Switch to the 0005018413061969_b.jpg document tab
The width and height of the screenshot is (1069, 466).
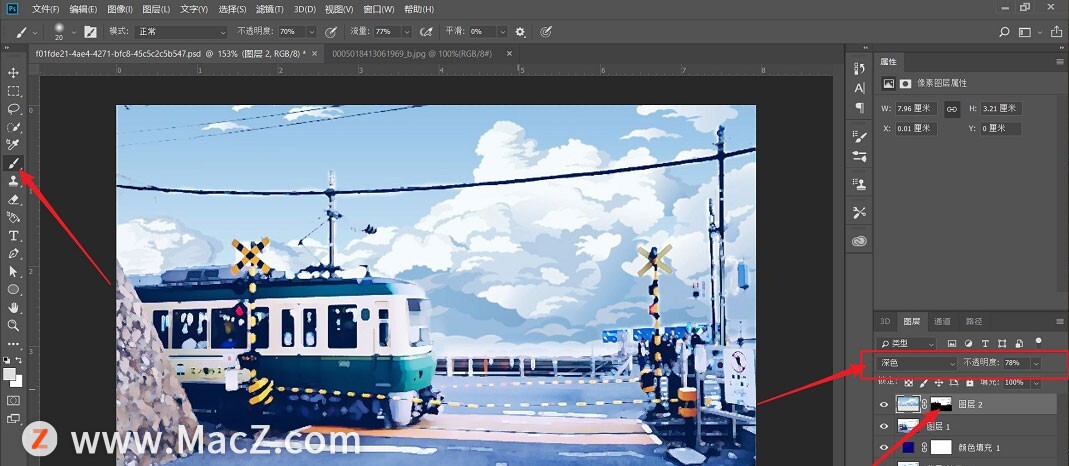412,53
